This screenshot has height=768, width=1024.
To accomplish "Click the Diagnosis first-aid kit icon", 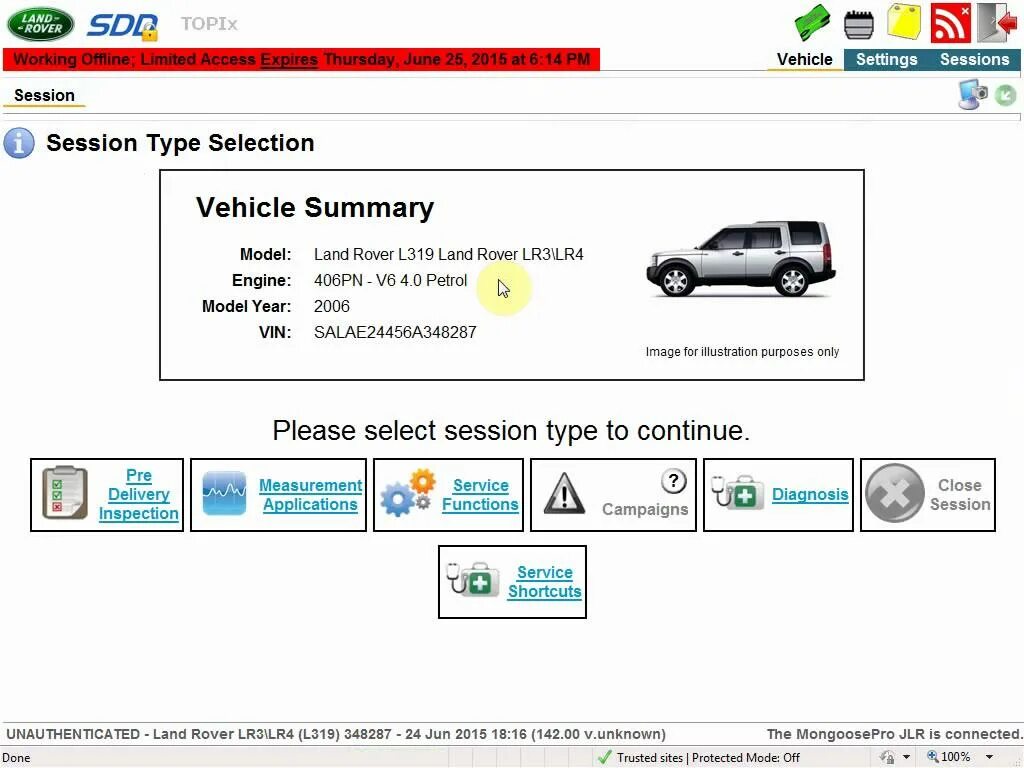I will click(x=737, y=493).
